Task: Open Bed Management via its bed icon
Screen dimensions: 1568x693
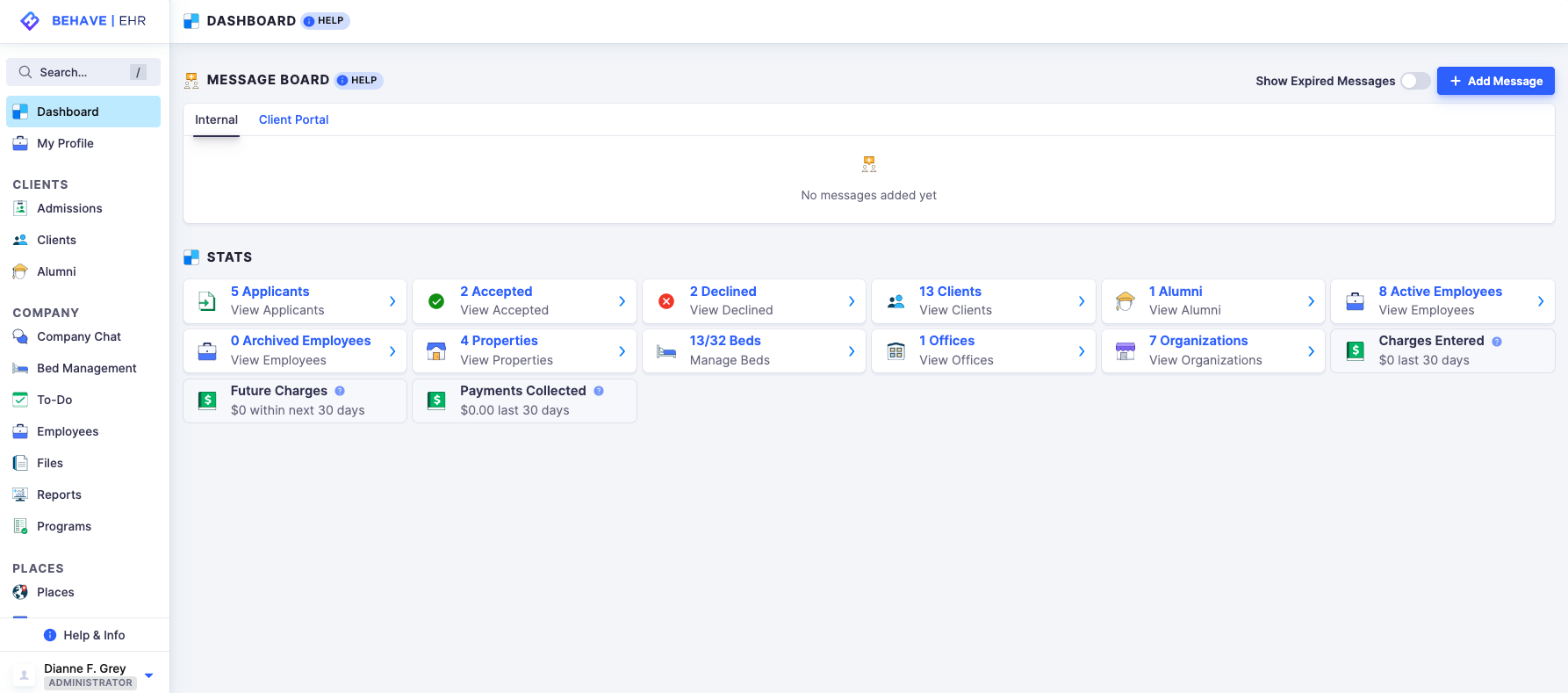Action: pos(20,369)
